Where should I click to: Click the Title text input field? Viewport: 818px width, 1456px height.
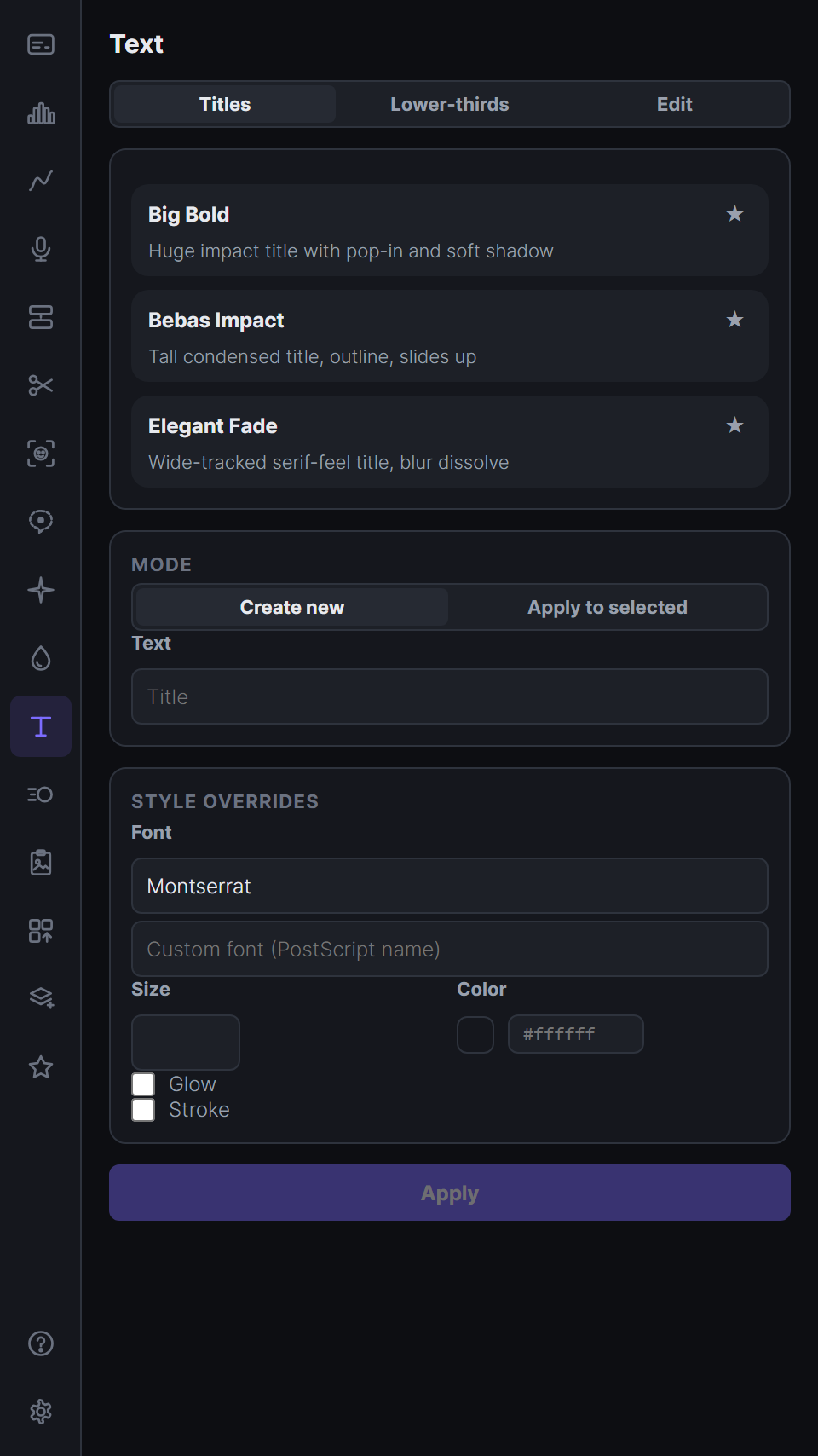click(x=450, y=696)
